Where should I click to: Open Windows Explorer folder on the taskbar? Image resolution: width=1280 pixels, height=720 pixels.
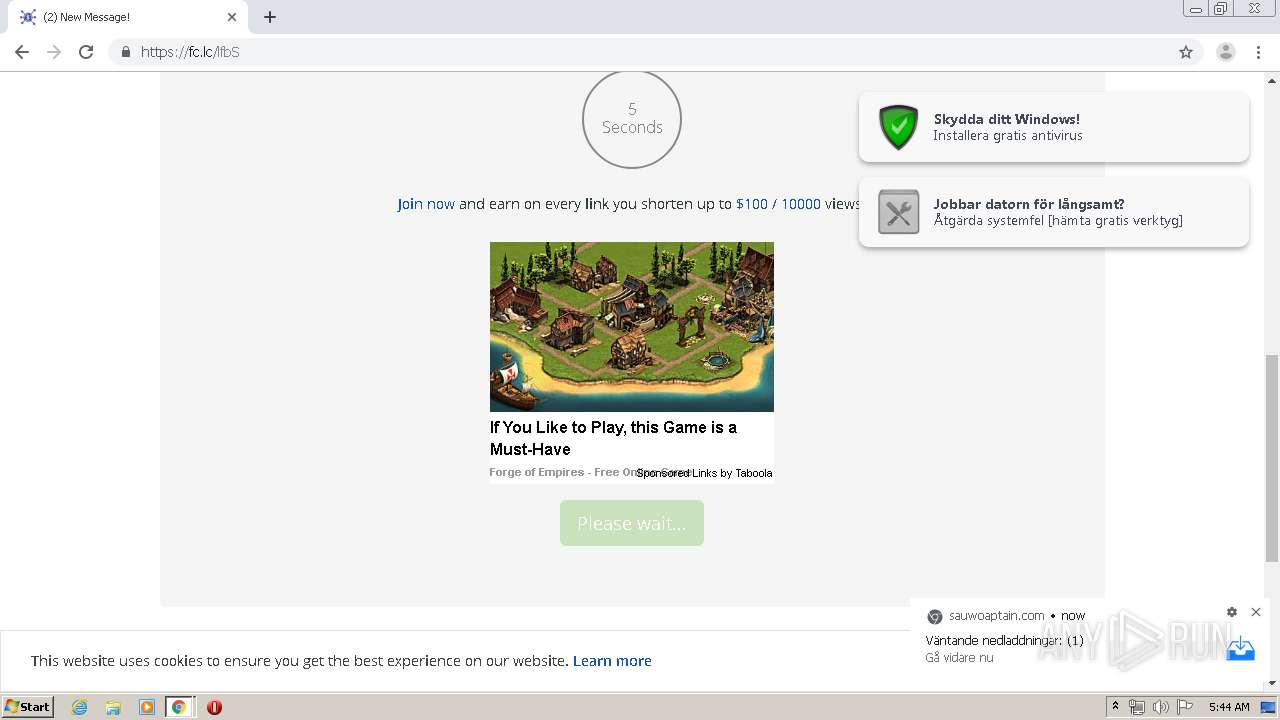(x=113, y=707)
